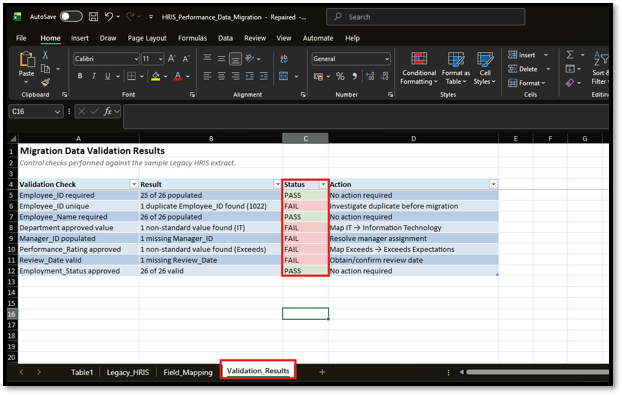This screenshot has width=622, height=395.
Task: Open Format as Table menu
Action: (456, 68)
